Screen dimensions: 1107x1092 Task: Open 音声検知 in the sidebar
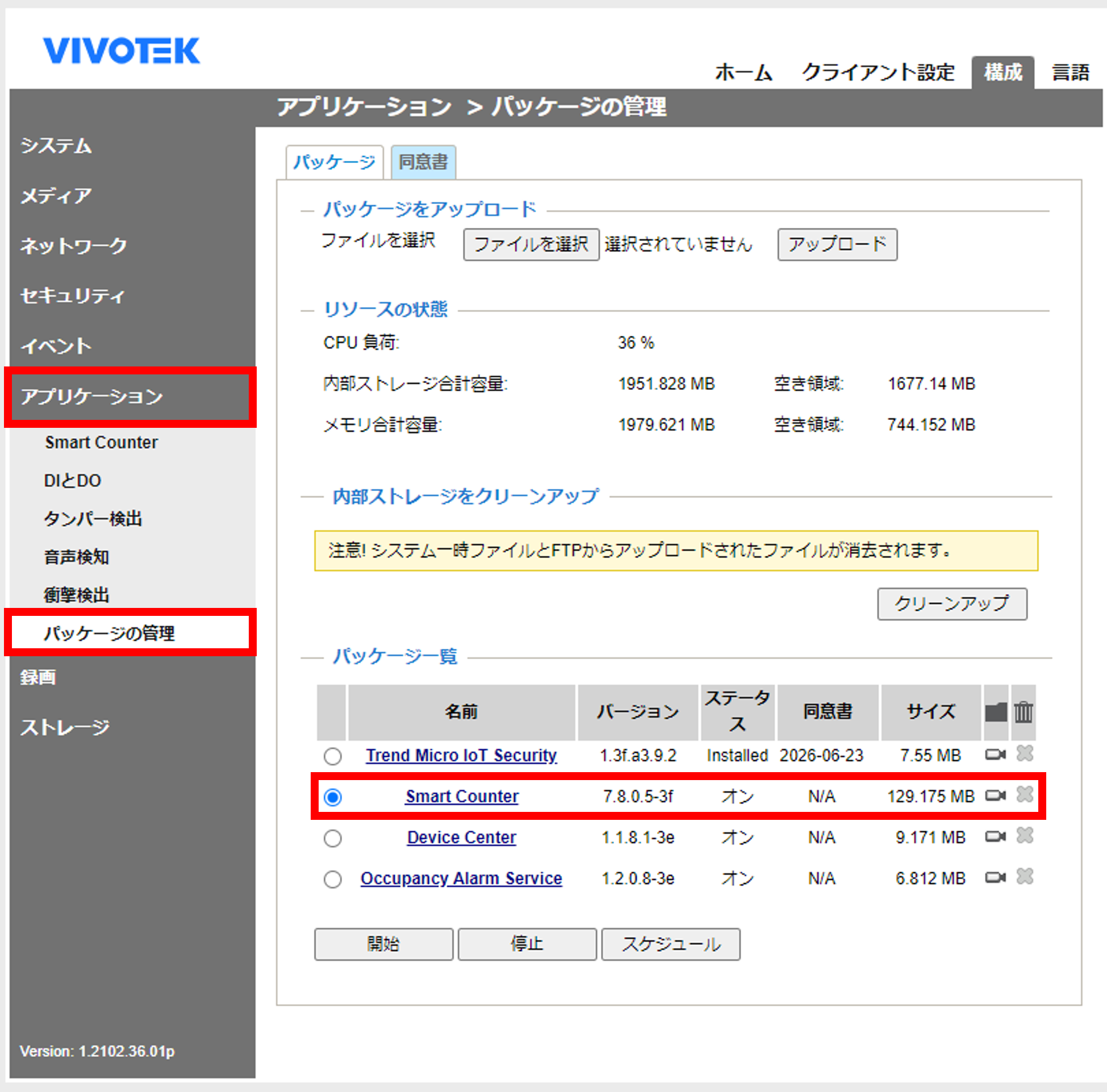(x=76, y=557)
